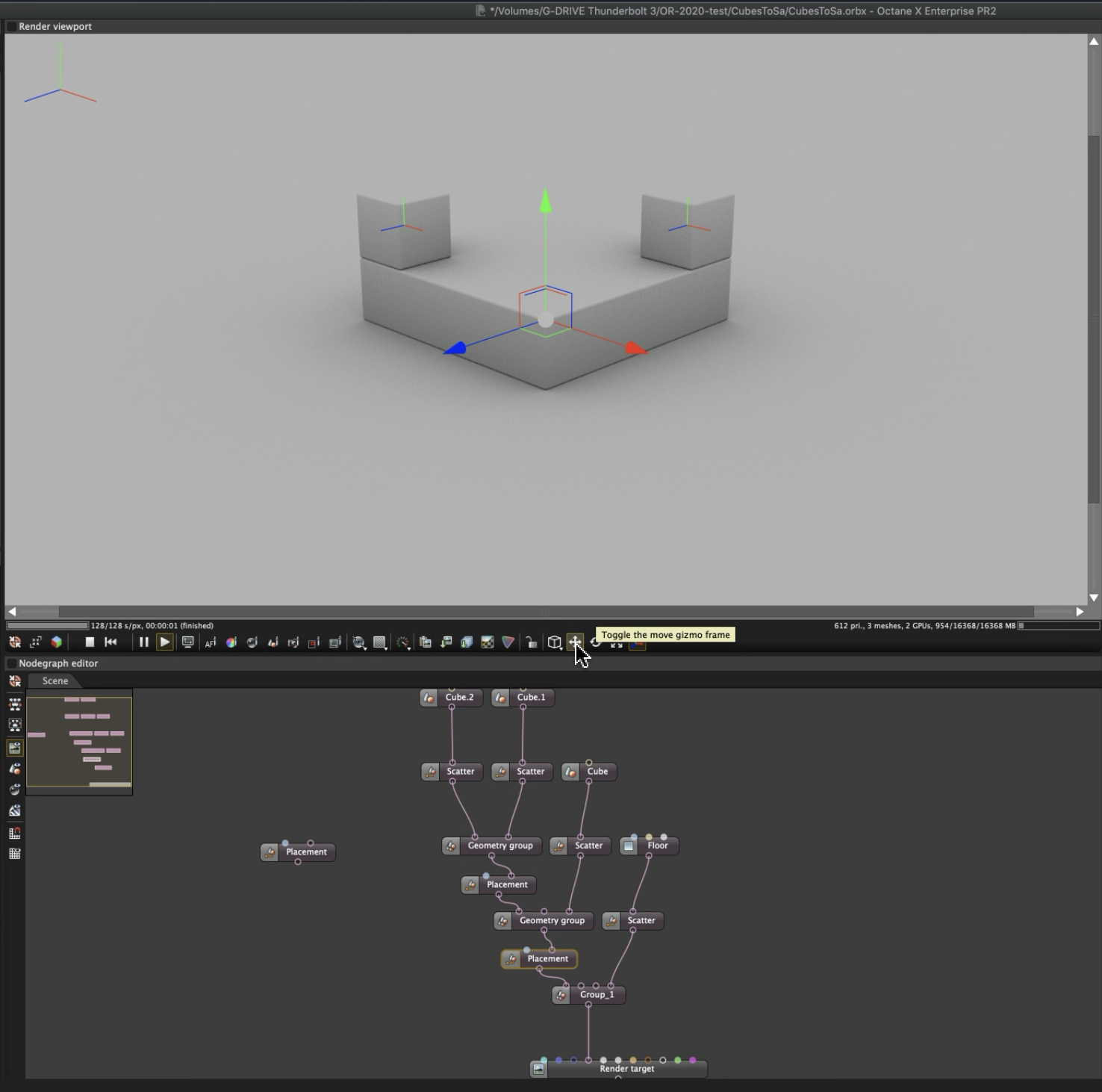Activate the auto focus picker
The image size is (1102, 1092).
(211, 642)
